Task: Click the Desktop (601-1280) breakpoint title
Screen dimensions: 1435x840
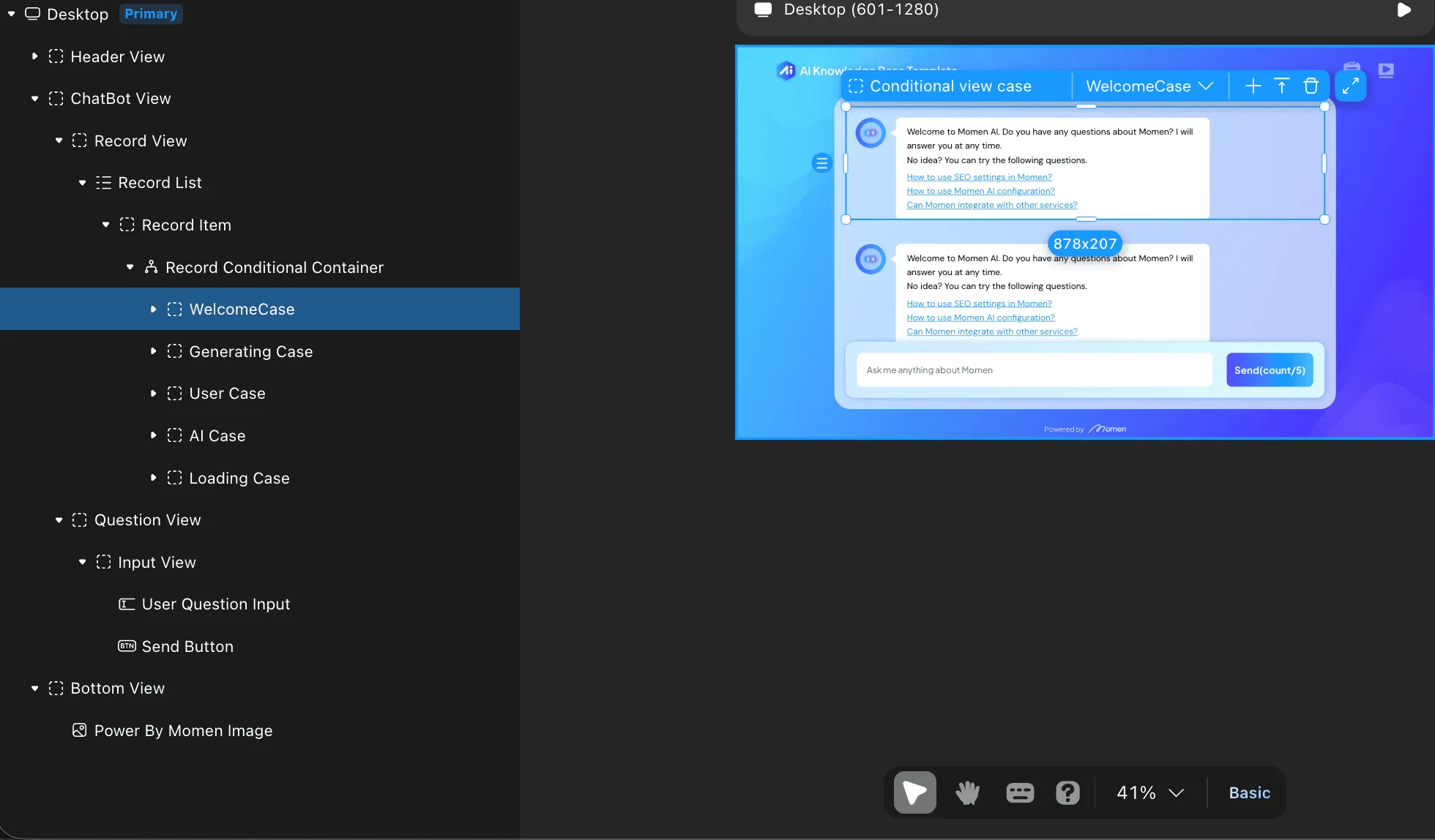Action: pos(861,10)
